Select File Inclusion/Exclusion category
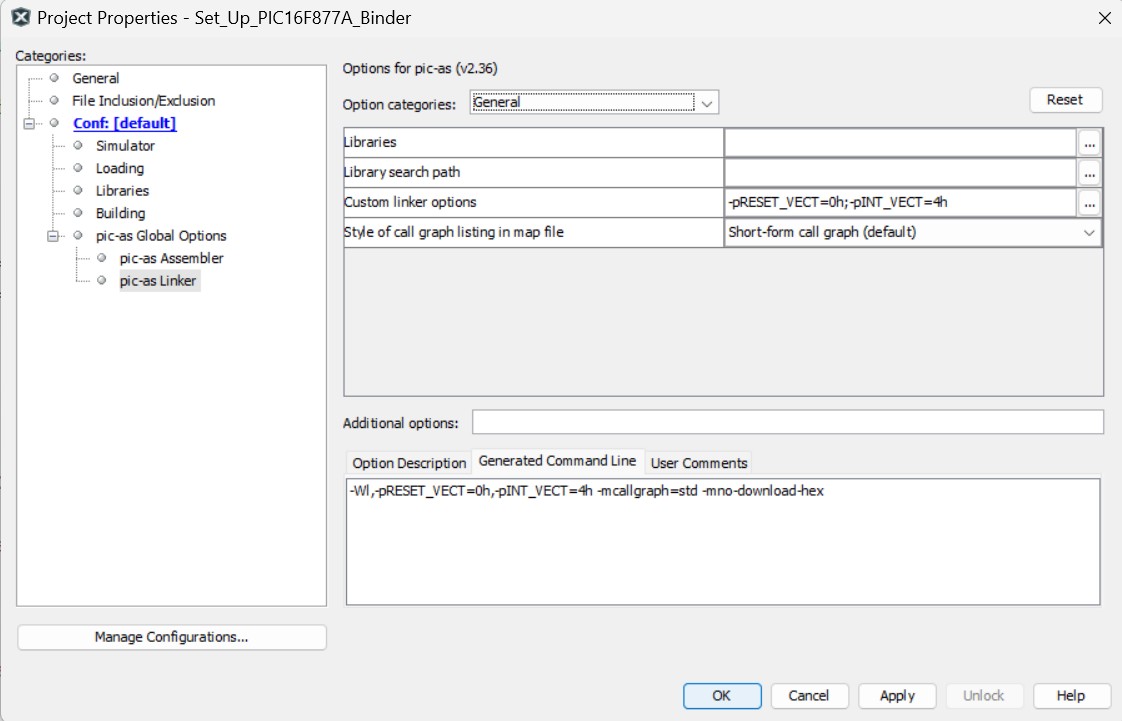The image size is (1122, 721). (x=143, y=101)
